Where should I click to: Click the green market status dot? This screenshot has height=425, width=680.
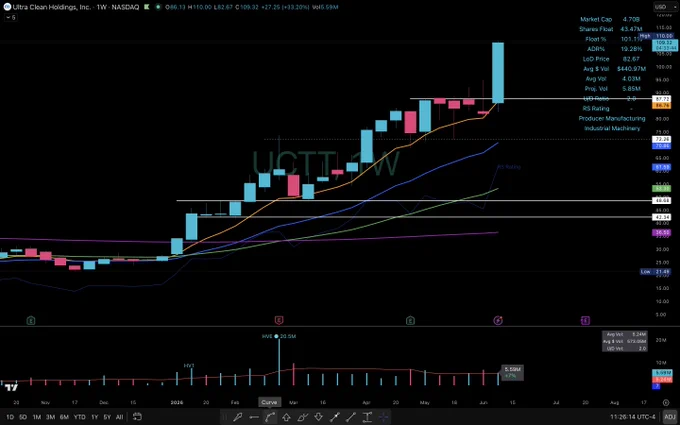coord(158,7)
